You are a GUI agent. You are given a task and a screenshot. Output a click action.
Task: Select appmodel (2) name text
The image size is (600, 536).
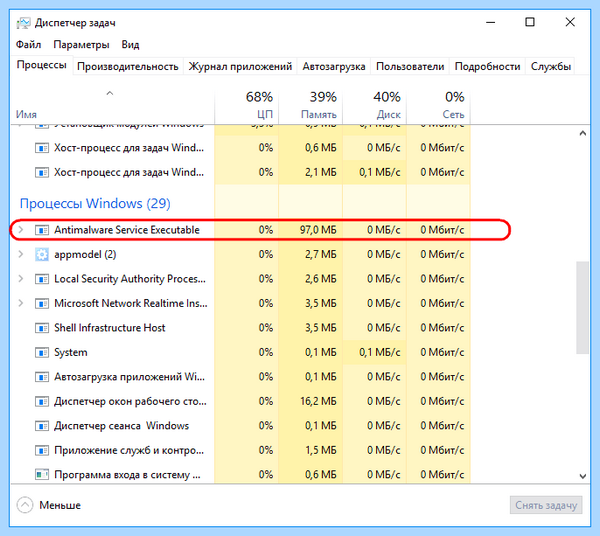[x=85, y=254]
